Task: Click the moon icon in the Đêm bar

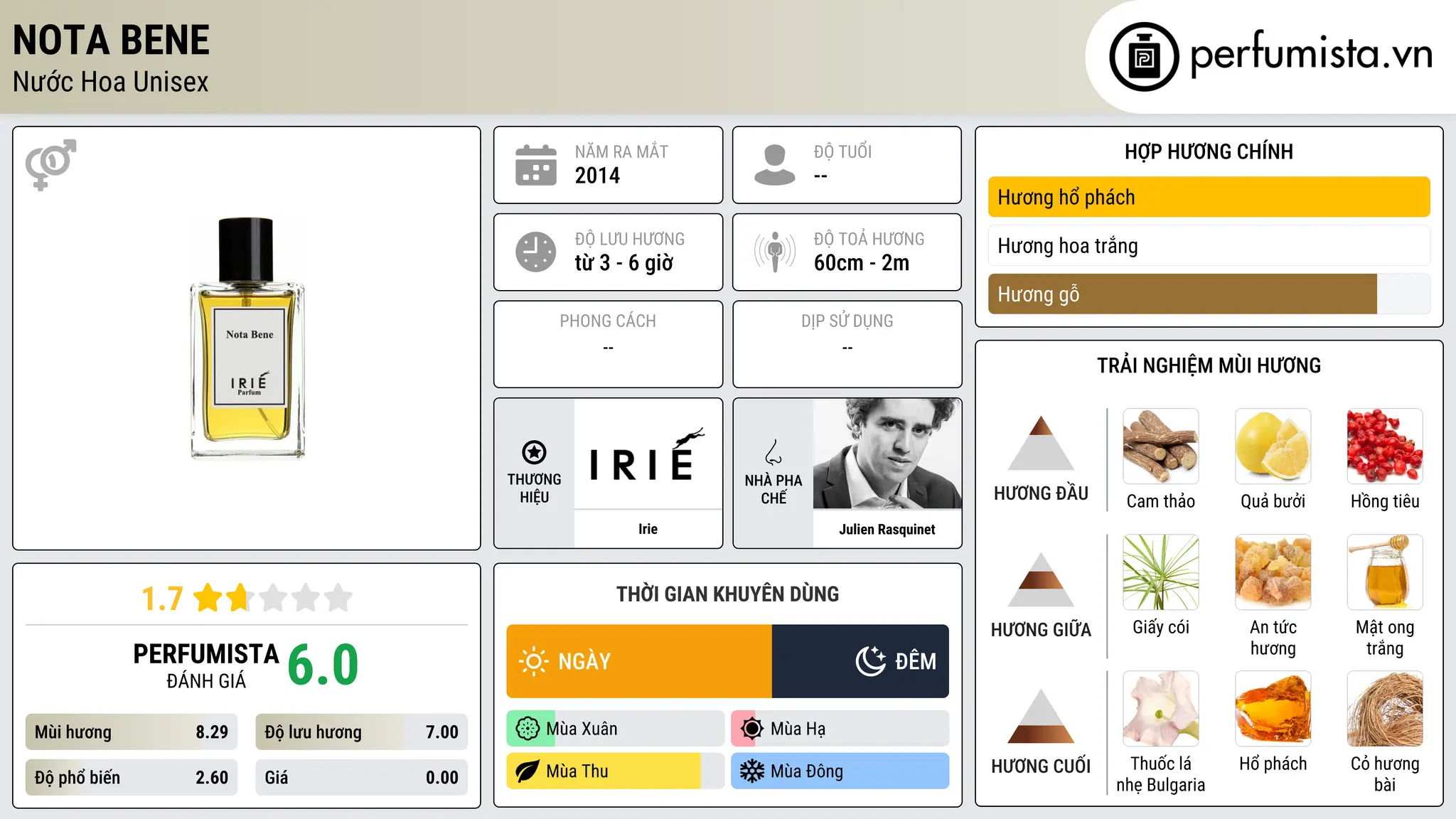Action: tap(870, 661)
